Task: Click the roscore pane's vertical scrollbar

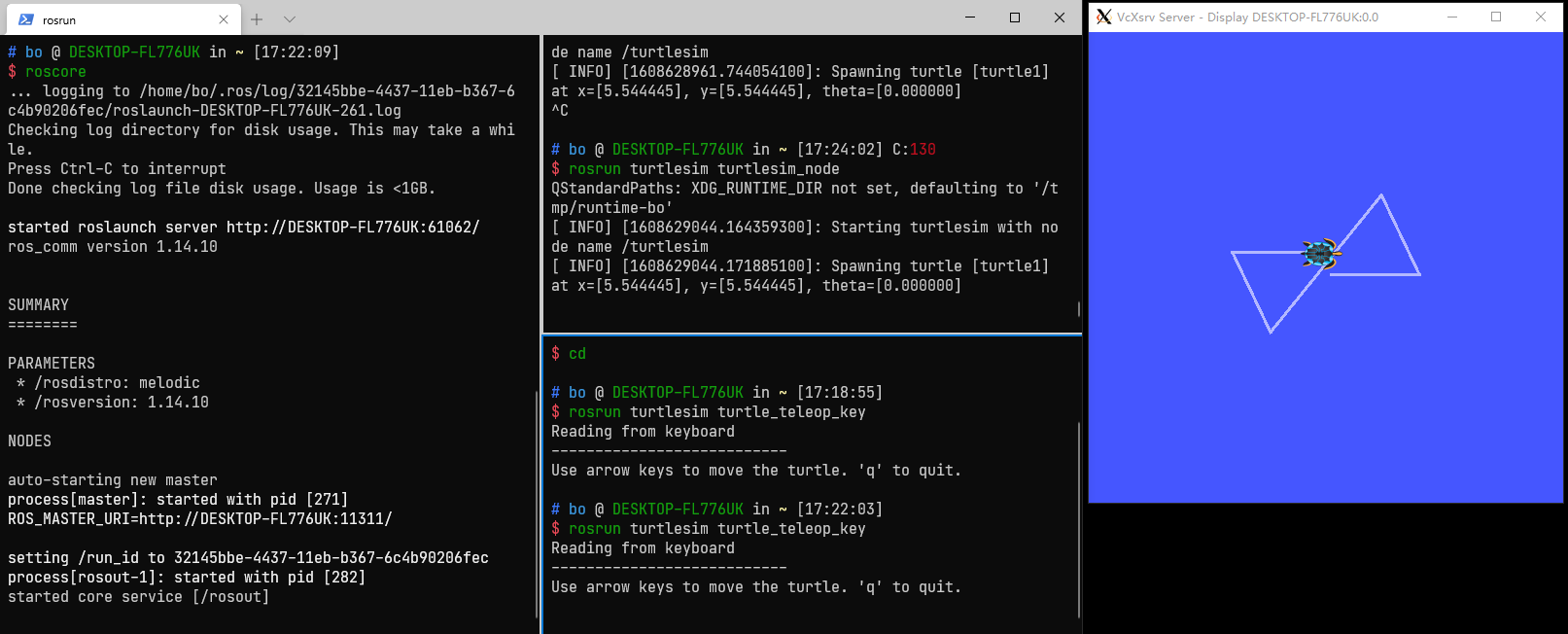Action: [537, 504]
